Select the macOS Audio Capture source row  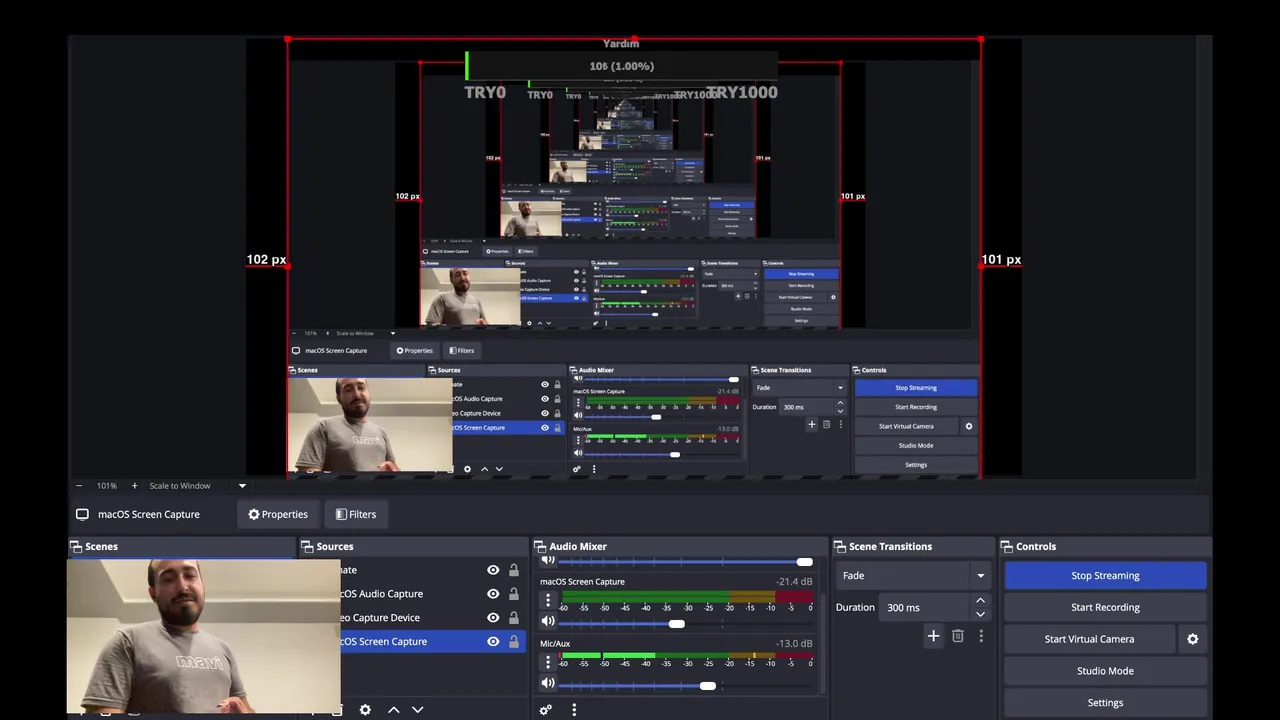coord(432,594)
